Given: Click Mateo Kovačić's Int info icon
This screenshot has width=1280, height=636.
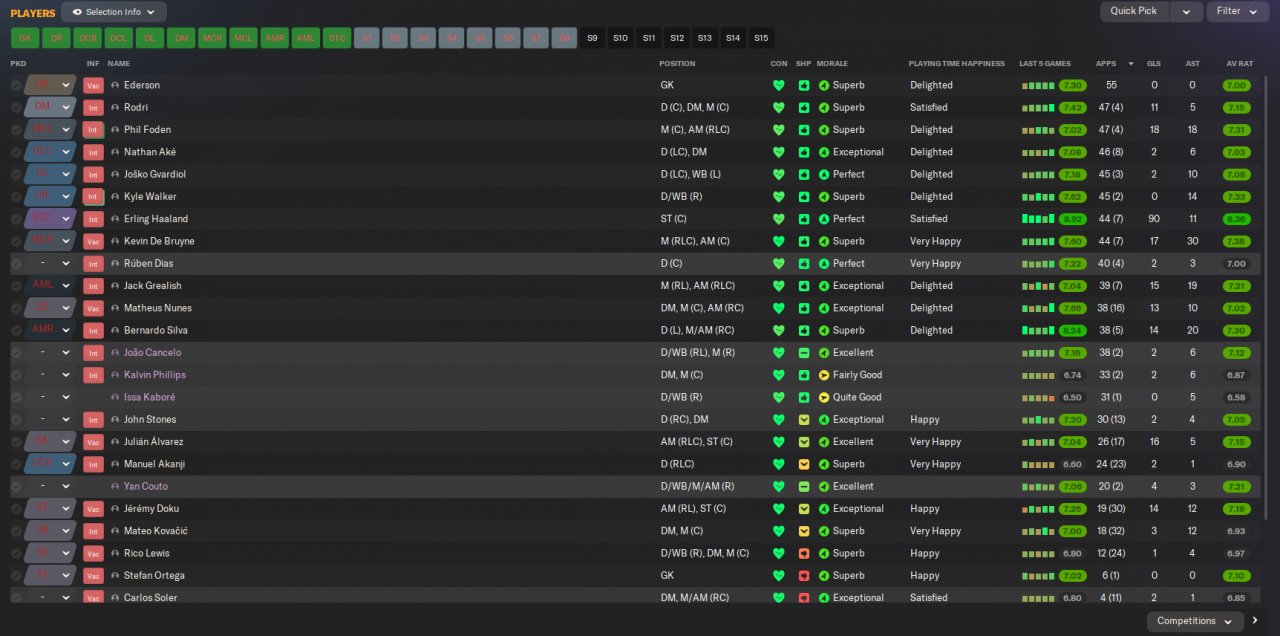Looking at the screenshot, I should pyautogui.click(x=93, y=531).
